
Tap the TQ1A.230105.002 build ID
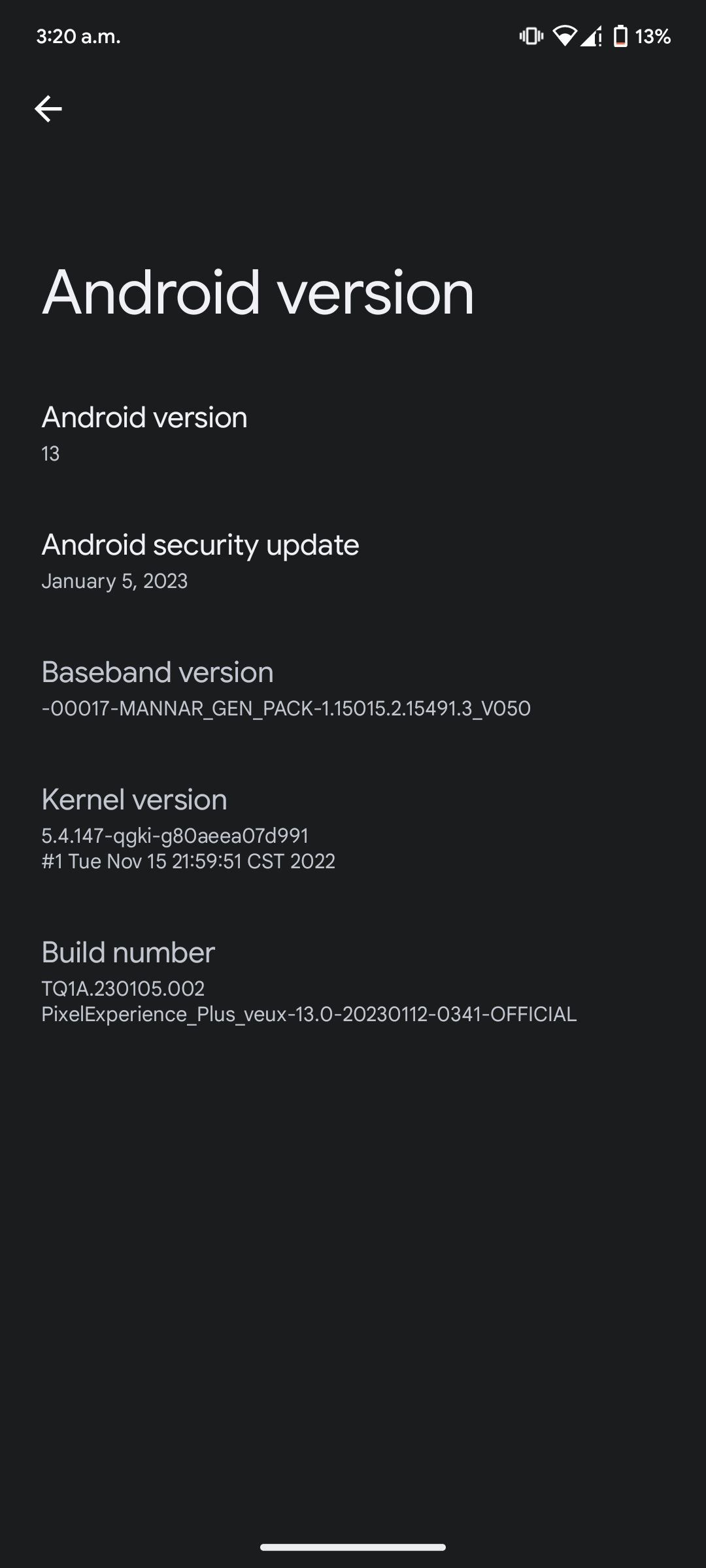[123, 988]
